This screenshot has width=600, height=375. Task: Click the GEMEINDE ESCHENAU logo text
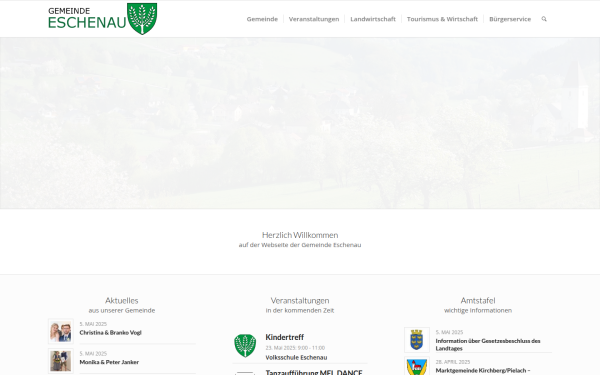(87, 18)
